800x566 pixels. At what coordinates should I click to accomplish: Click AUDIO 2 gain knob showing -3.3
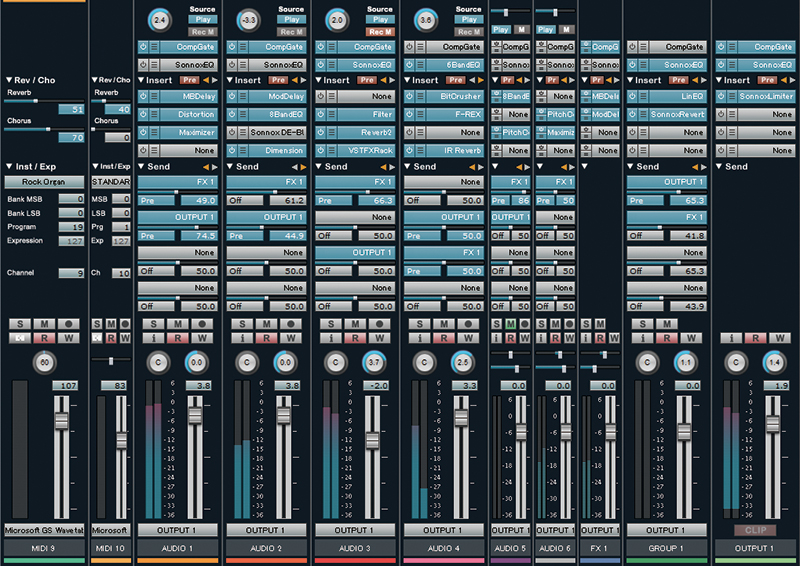pos(248,20)
